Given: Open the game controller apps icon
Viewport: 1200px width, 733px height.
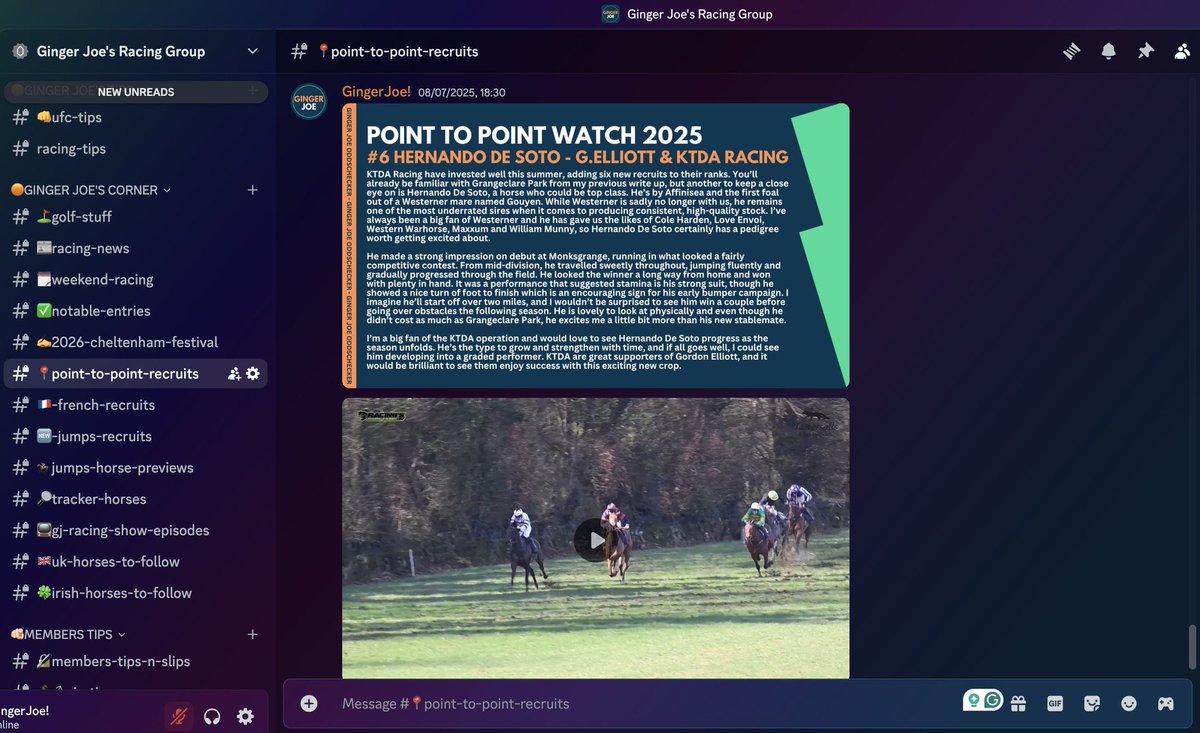Looking at the screenshot, I should pyautogui.click(x=1166, y=704).
